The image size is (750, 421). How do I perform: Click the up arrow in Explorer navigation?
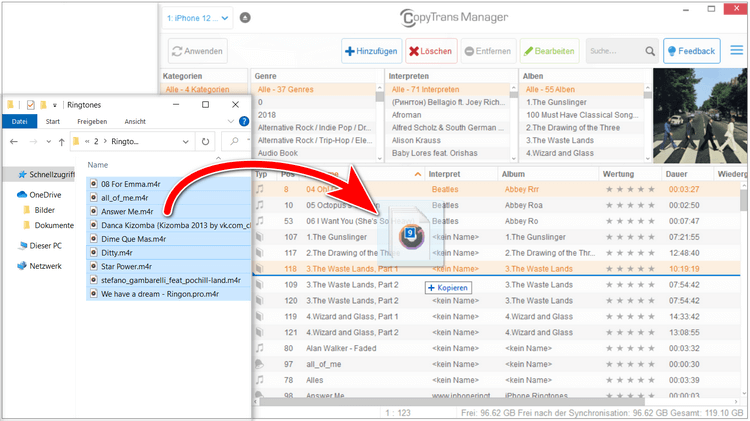tap(61, 142)
